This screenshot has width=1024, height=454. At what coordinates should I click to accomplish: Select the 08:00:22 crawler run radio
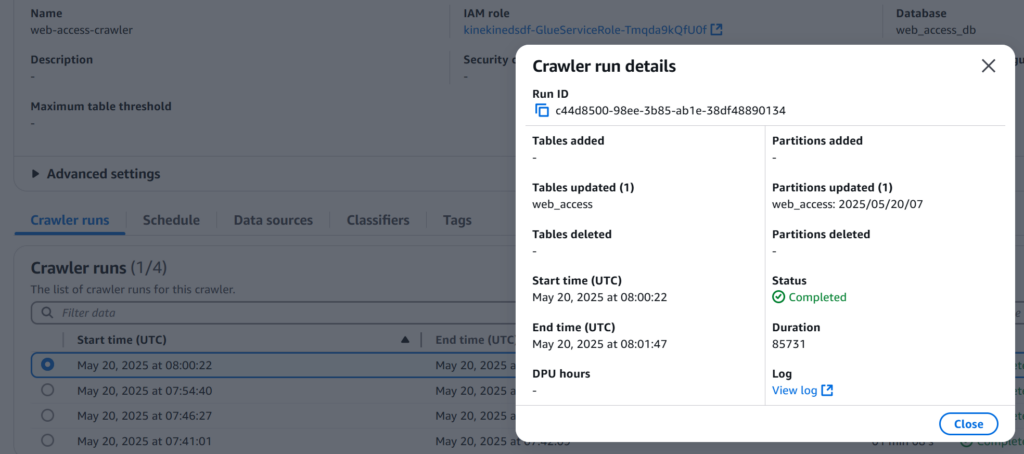pyautogui.click(x=48, y=365)
